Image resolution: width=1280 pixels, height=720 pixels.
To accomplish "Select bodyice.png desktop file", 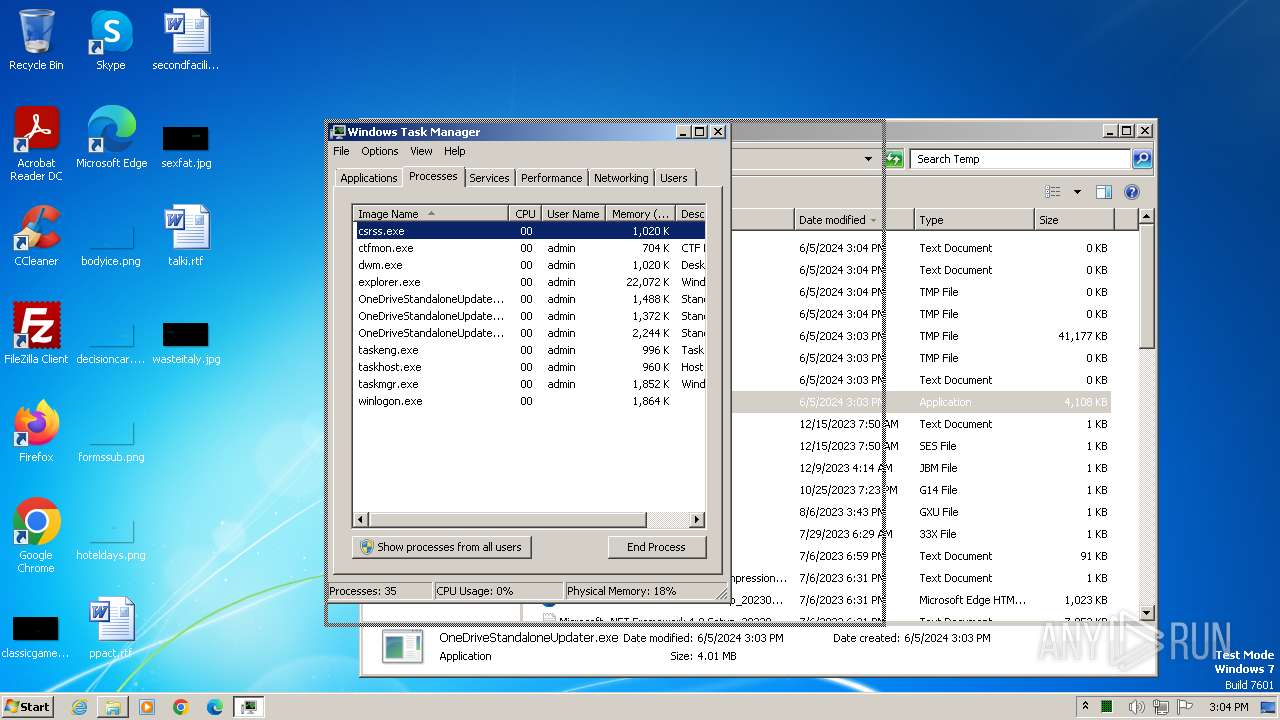I will (111, 243).
